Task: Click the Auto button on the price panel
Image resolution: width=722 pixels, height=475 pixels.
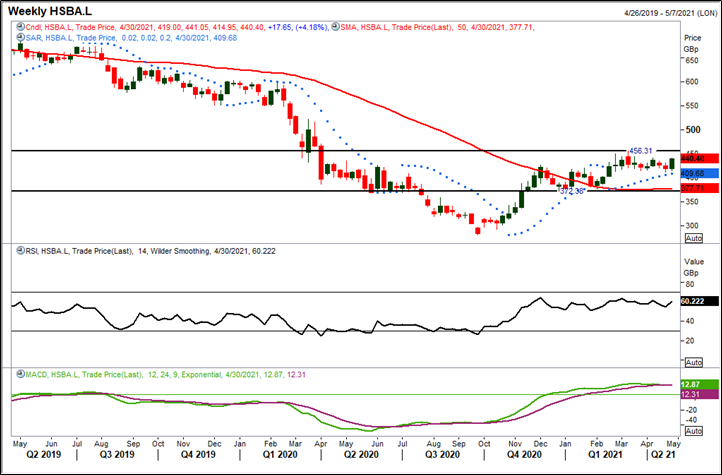Action: (x=693, y=238)
